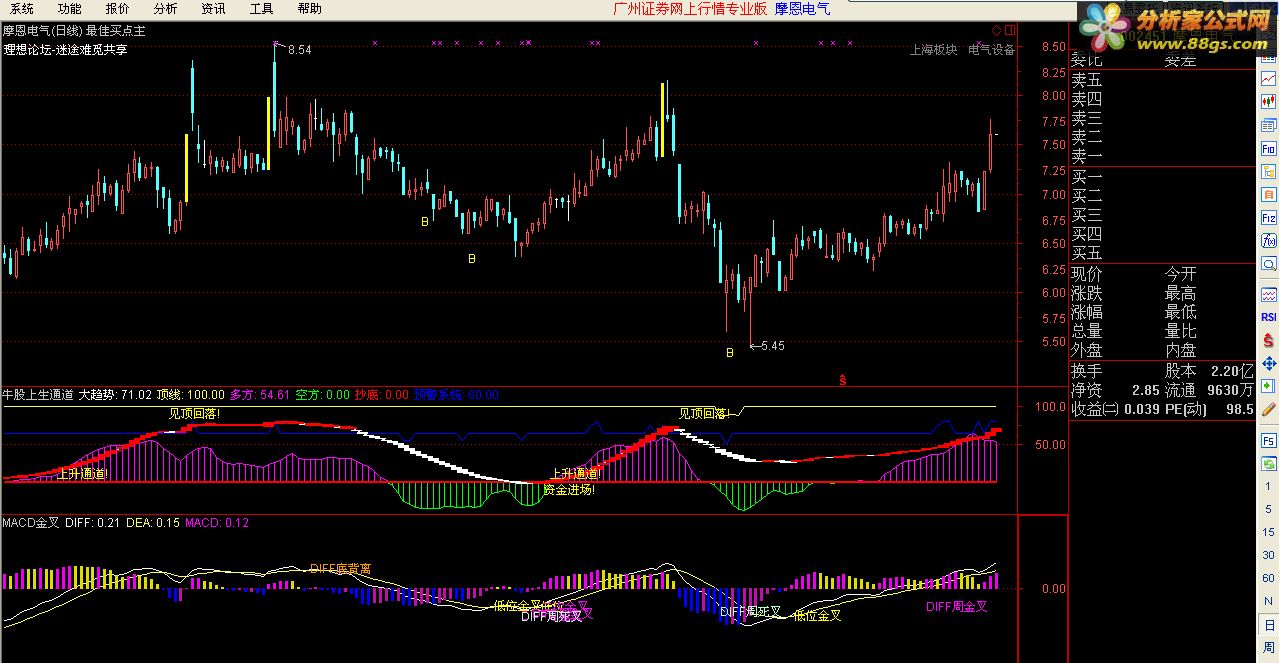The width and height of the screenshot is (1279, 663).
Task: Click the candlestick chart icon
Action: 1268,101
